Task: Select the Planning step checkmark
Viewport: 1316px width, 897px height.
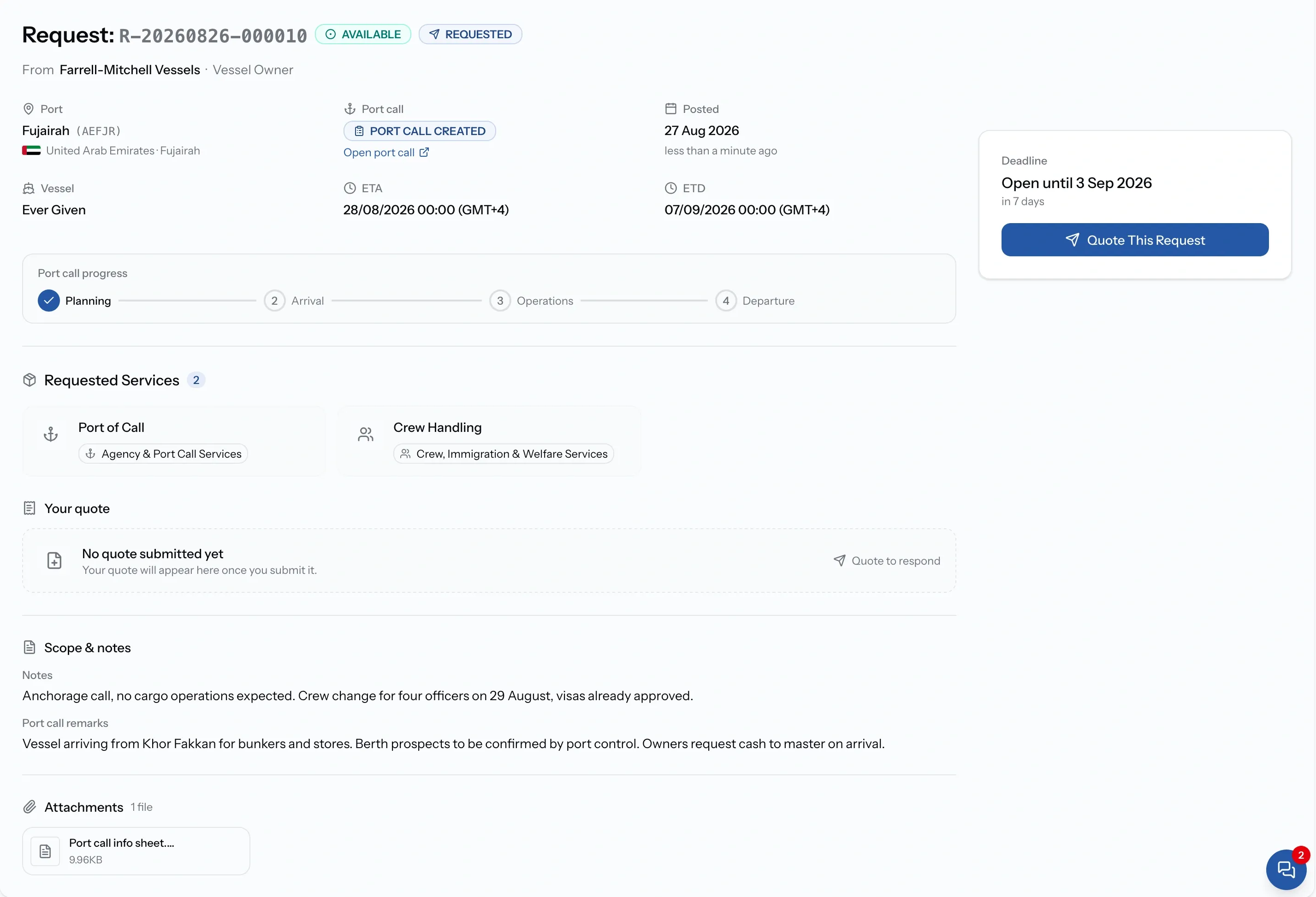Action: [x=49, y=301]
